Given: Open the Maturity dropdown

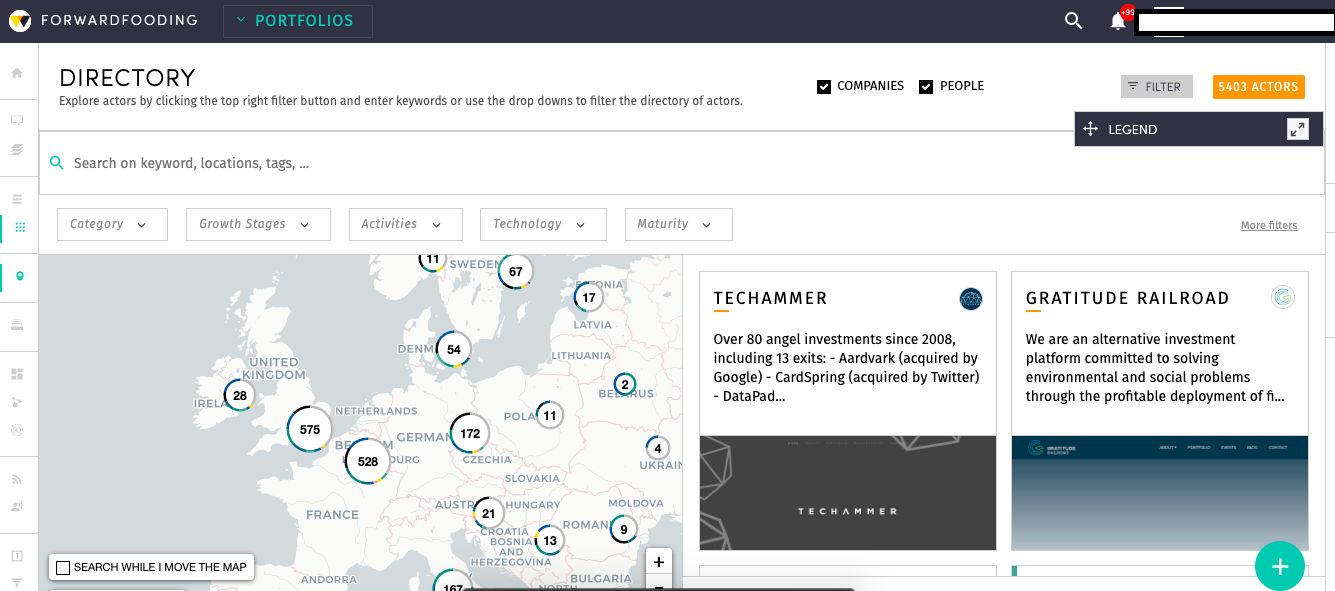Looking at the screenshot, I should [x=678, y=224].
